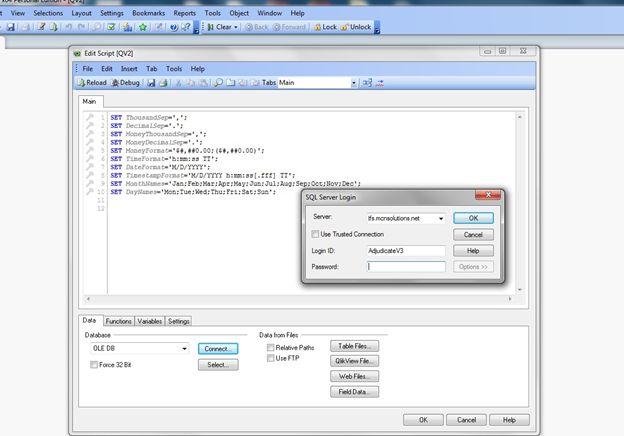624x436 pixels.
Task: Open the OLE DB database dropdown
Action: [x=185, y=348]
